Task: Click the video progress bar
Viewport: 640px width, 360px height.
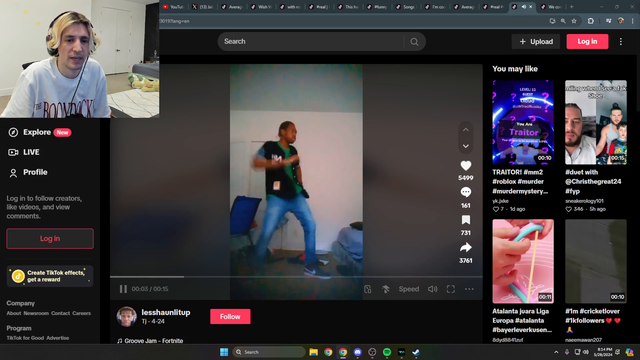Action: 296,277
